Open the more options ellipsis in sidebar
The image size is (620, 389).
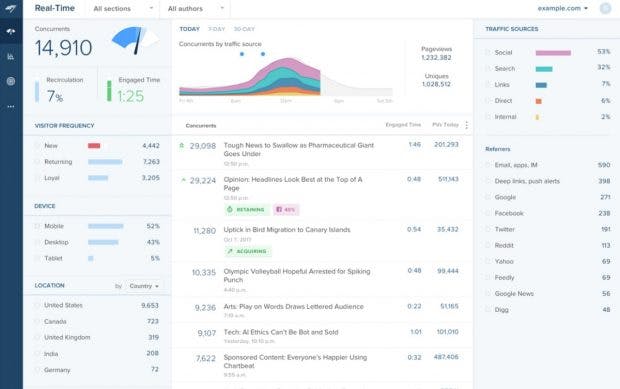tap(11, 106)
